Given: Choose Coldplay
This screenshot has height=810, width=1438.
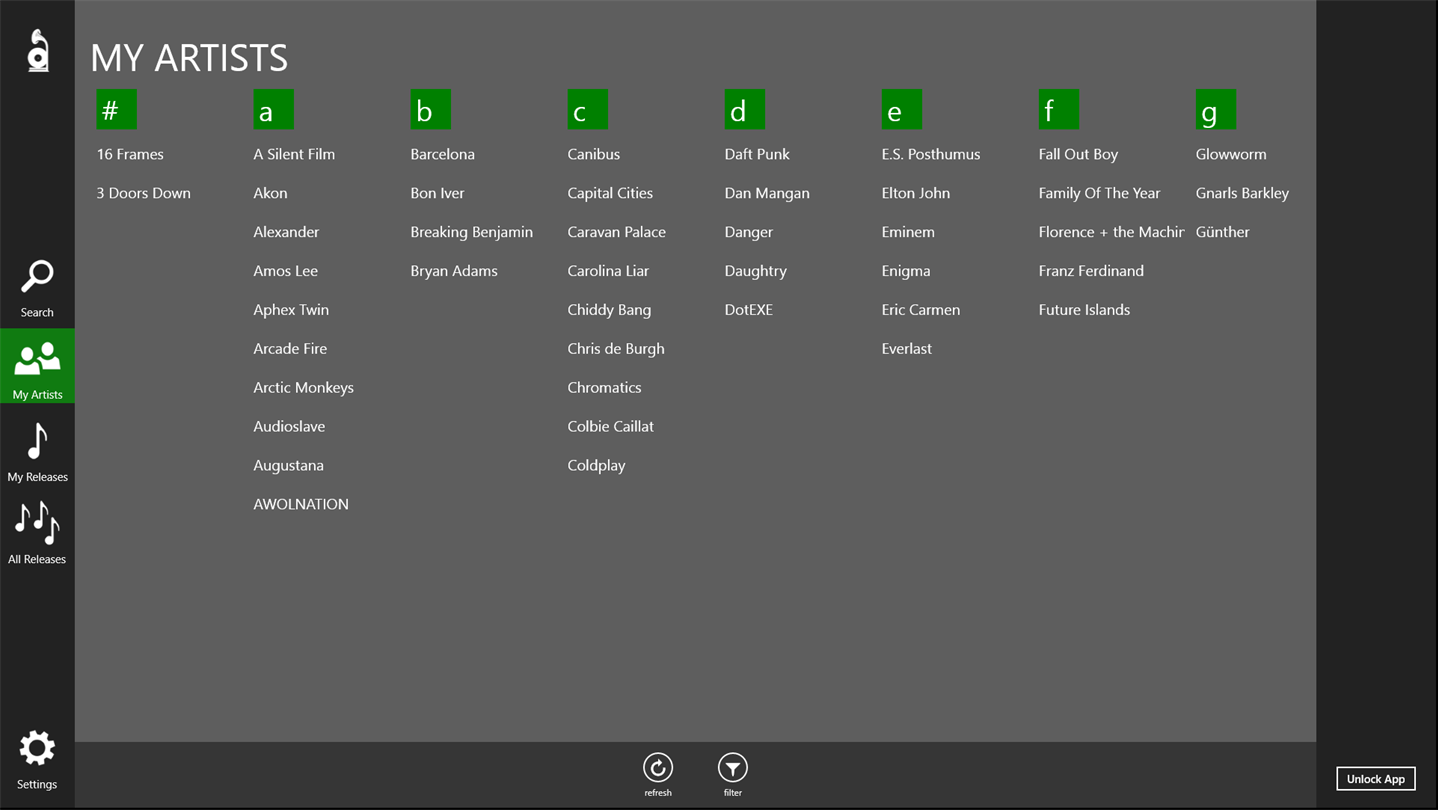Looking at the screenshot, I should point(596,466).
